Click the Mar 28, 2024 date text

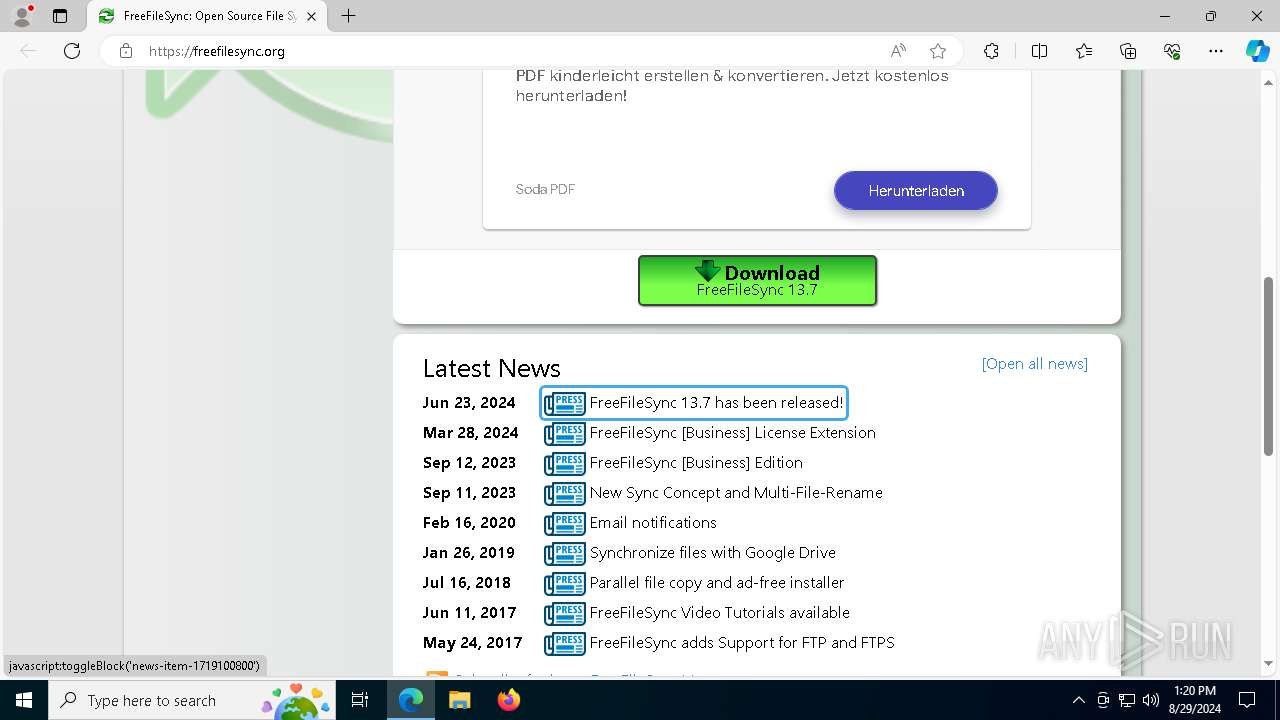(471, 433)
